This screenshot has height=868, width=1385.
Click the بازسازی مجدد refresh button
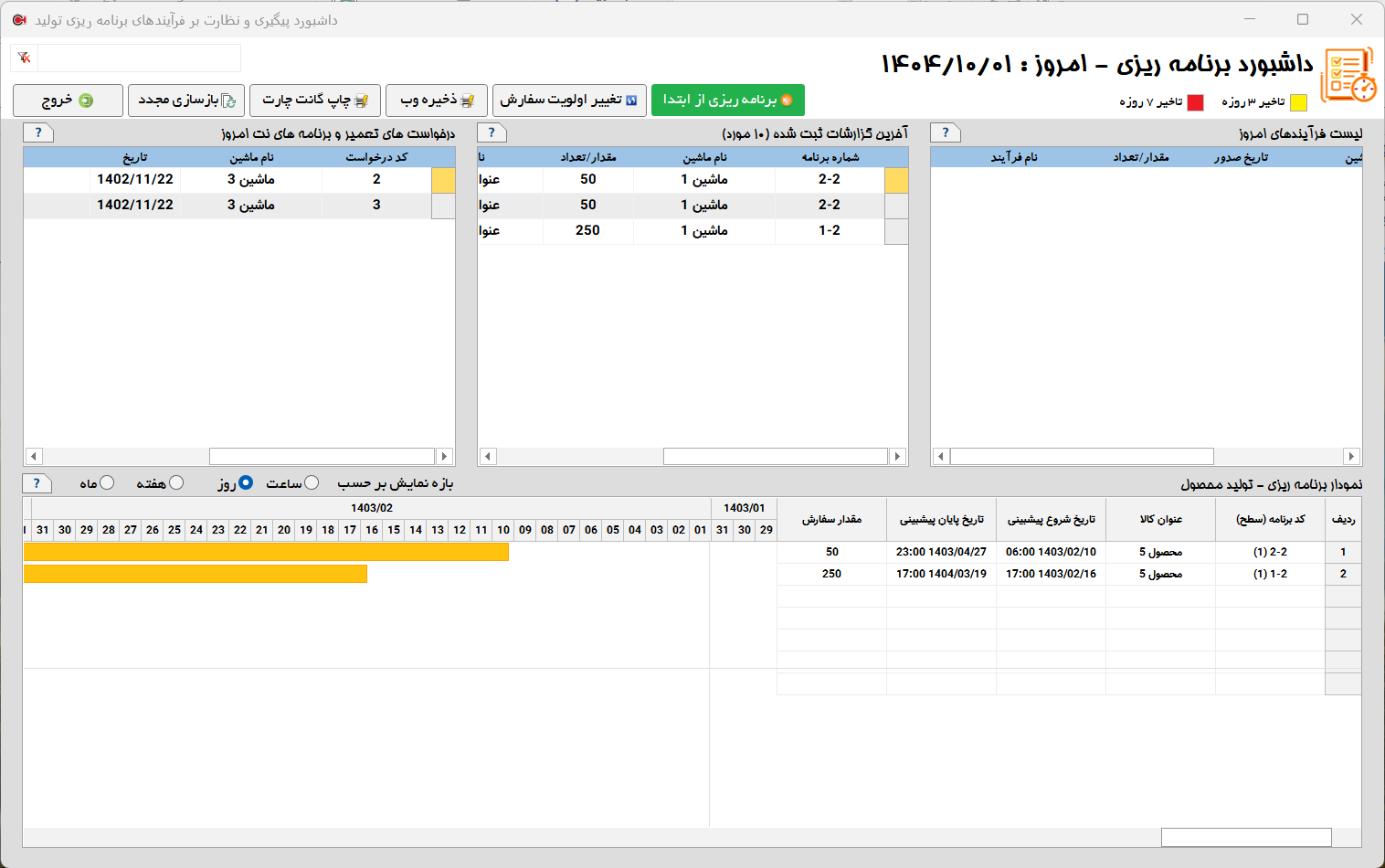pos(186,100)
